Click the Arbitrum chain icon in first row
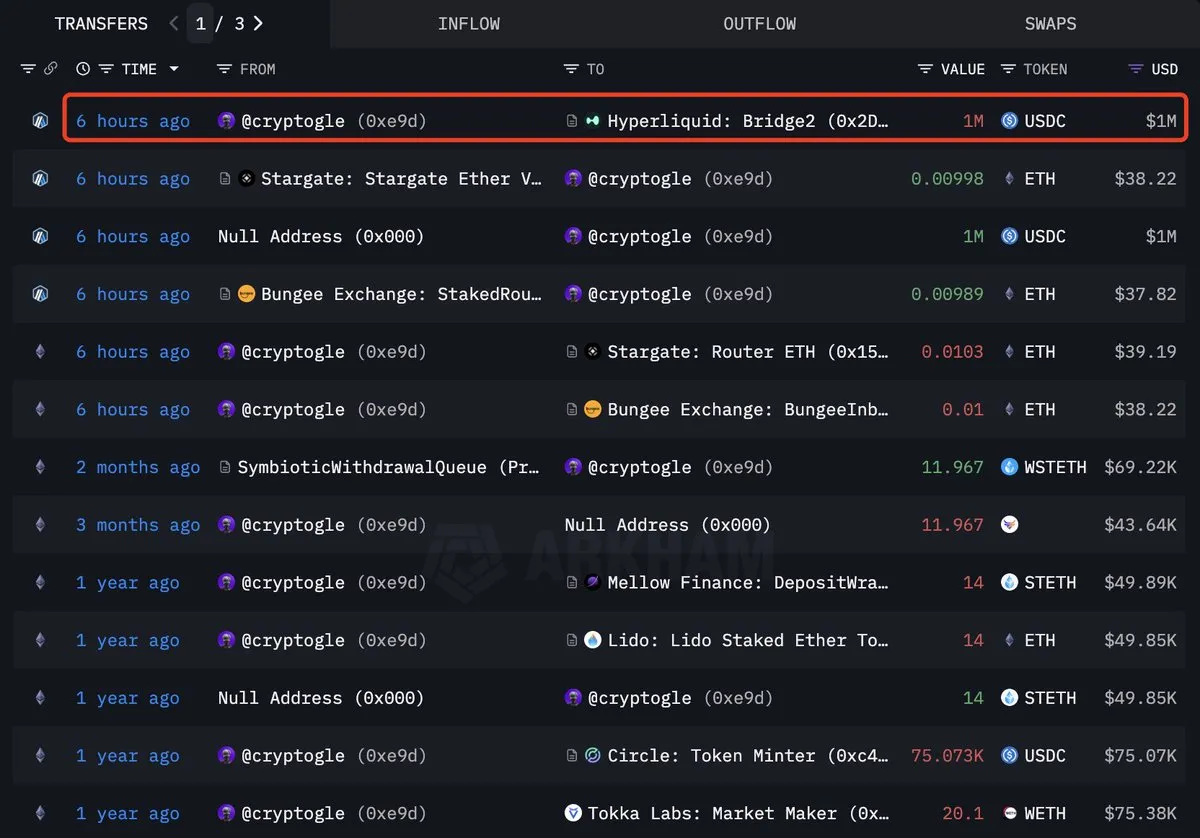Viewport: 1200px width, 838px height. (x=40, y=121)
